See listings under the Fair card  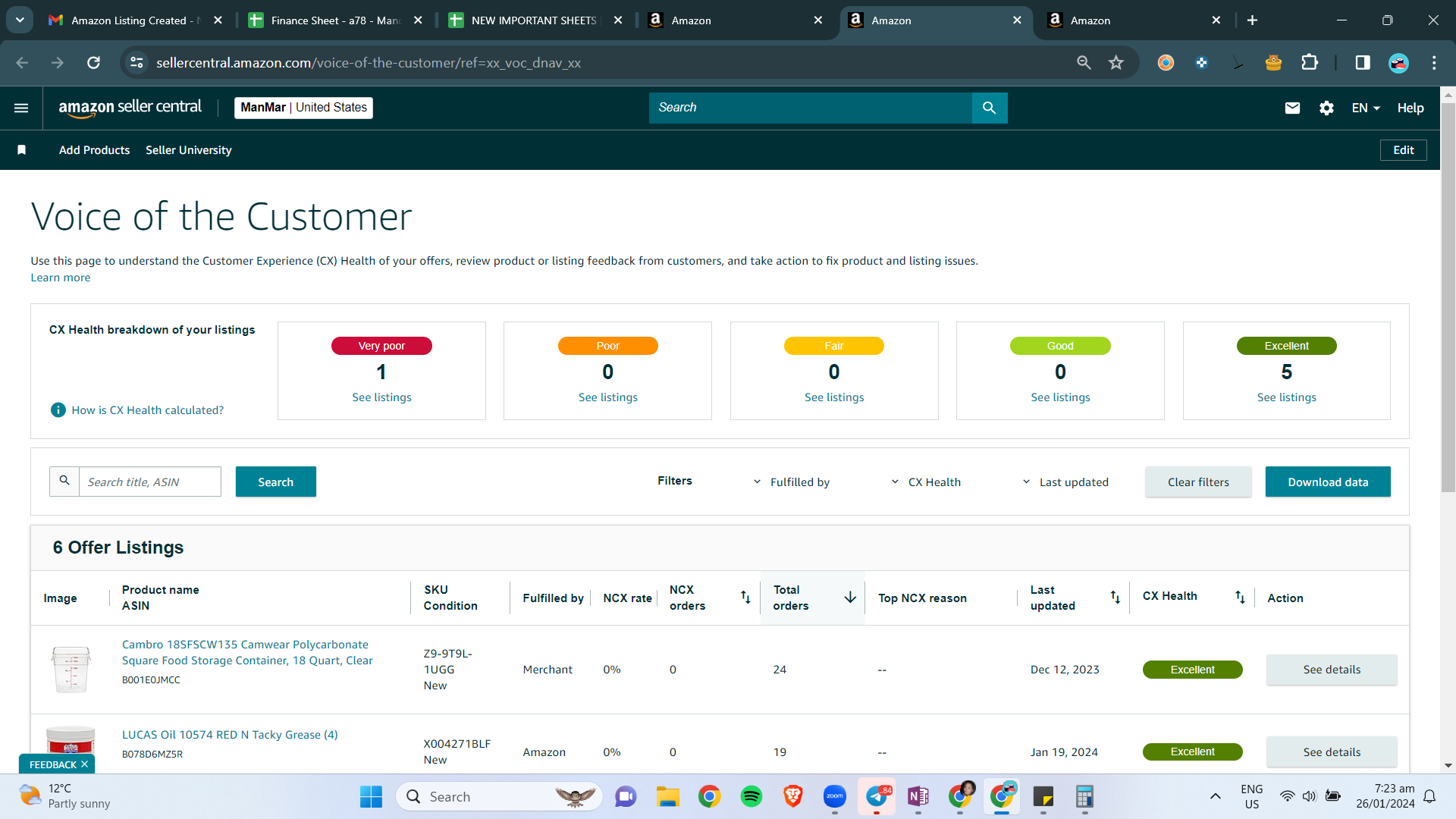point(834,397)
